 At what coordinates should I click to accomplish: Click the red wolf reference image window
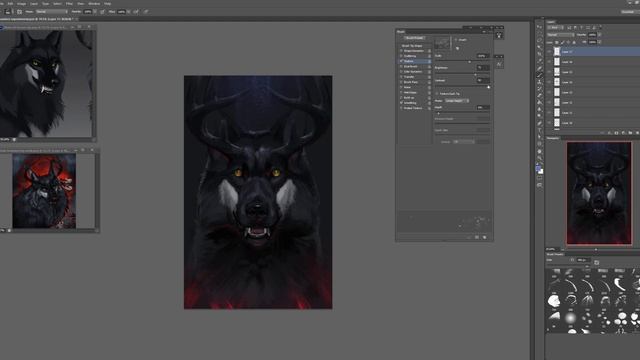(44, 191)
